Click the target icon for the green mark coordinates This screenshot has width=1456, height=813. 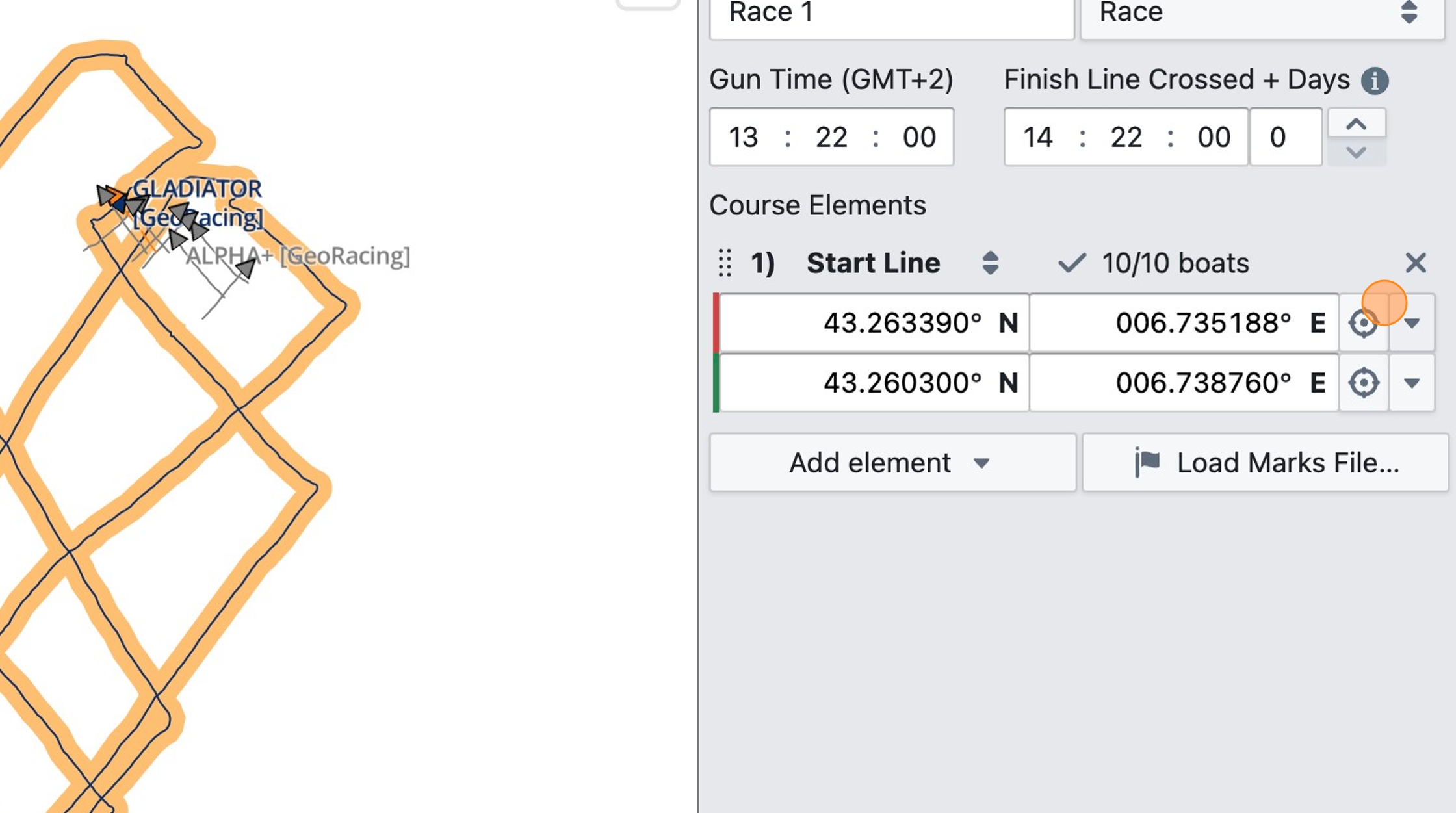[x=1364, y=383]
